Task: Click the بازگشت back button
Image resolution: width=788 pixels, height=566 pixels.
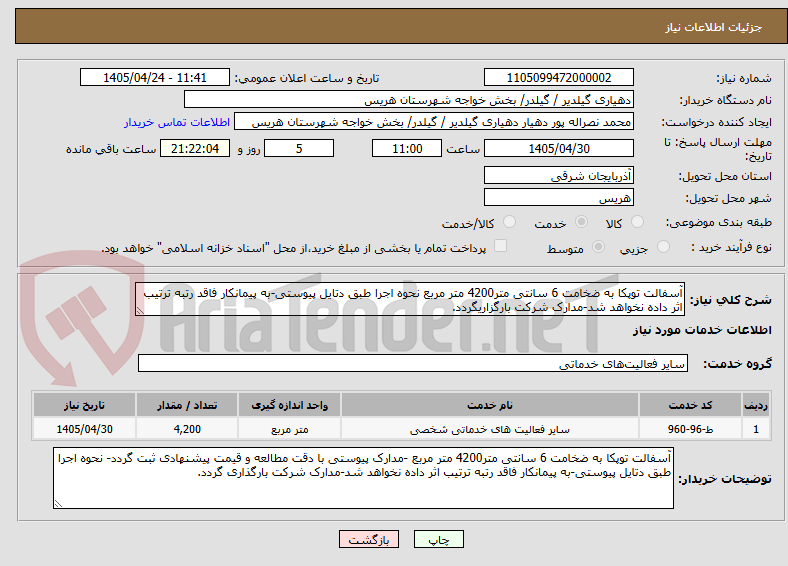Action: (x=369, y=539)
